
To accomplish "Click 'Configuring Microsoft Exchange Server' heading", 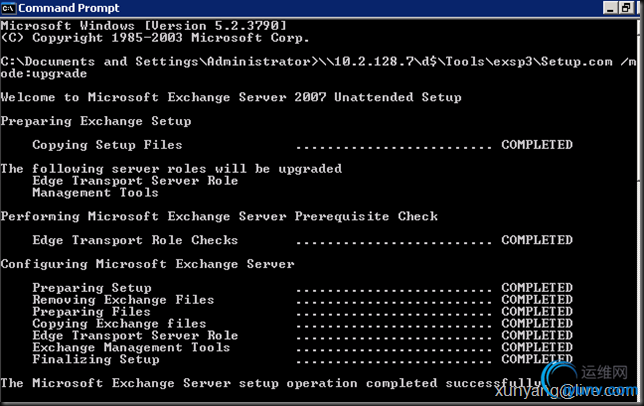I will pos(147,264).
